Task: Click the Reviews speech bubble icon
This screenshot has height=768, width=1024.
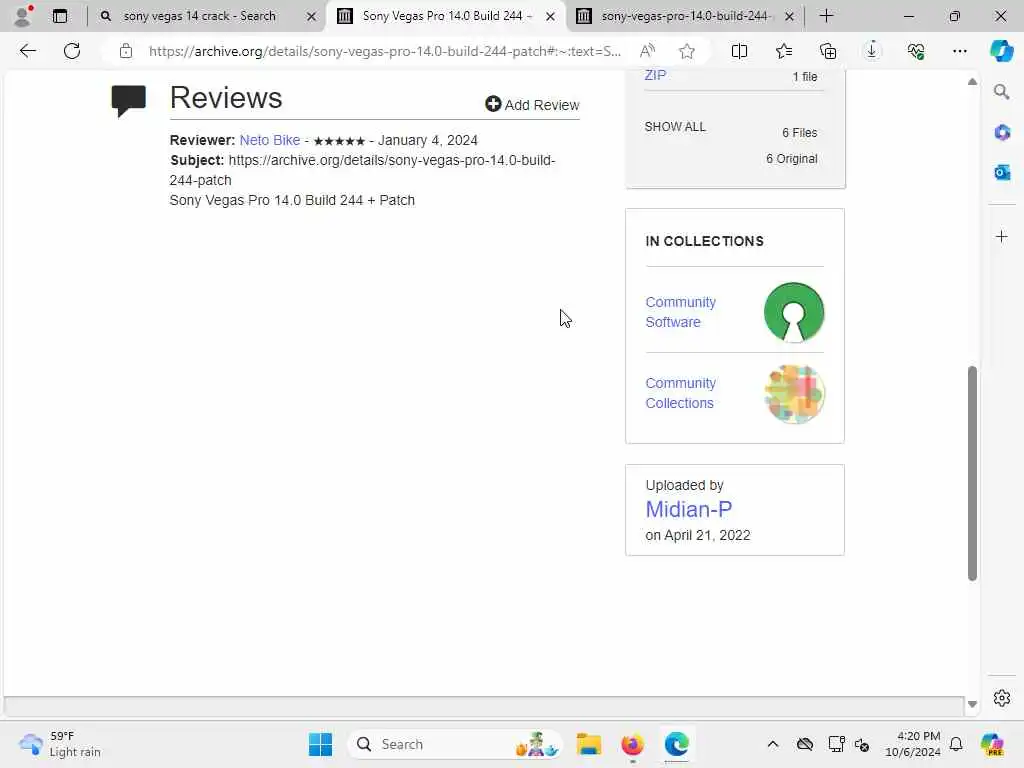Action: [128, 101]
